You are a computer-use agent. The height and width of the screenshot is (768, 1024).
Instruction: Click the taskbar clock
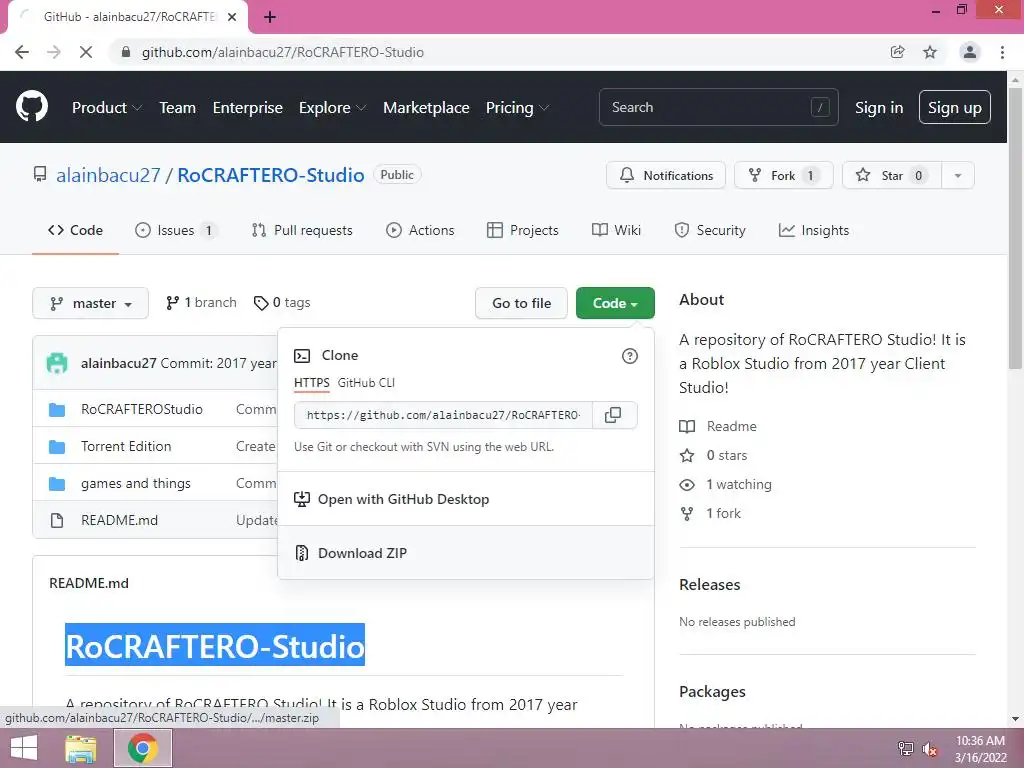980,749
